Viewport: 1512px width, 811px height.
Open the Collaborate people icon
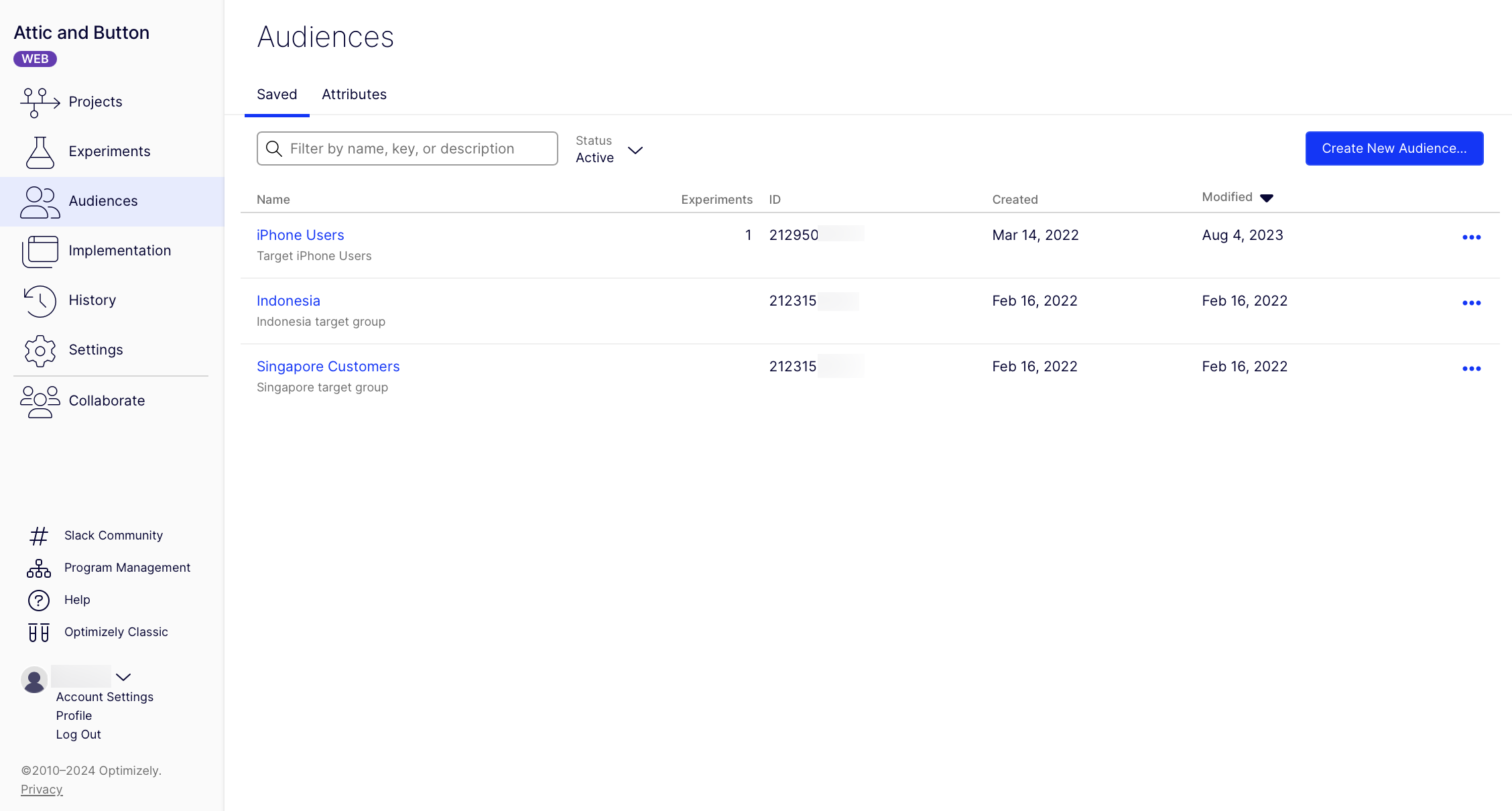point(40,401)
